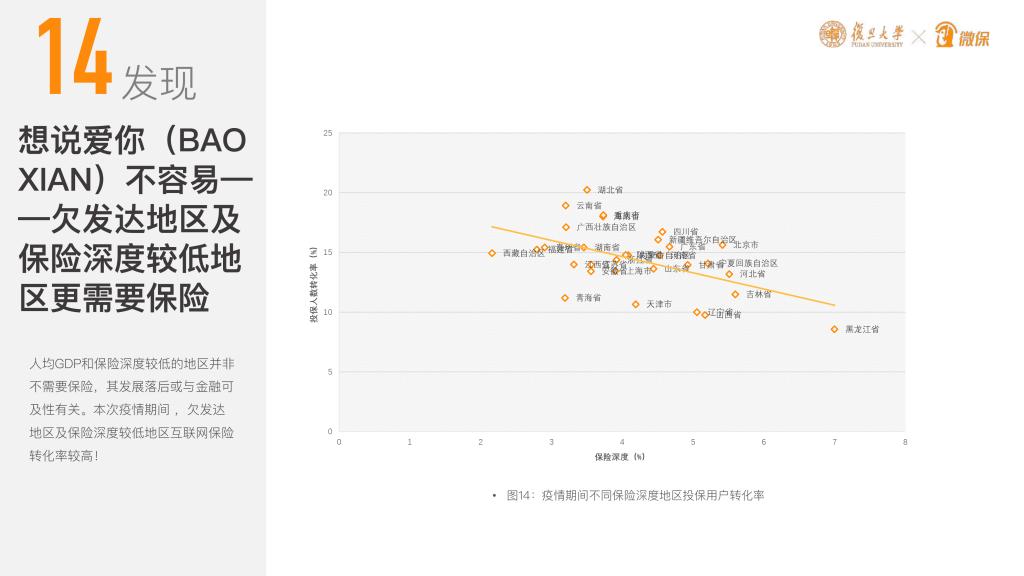This screenshot has width=1024, height=576.
Task: Click the 西藏自治区 data point marker
Action: tap(492, 253)
